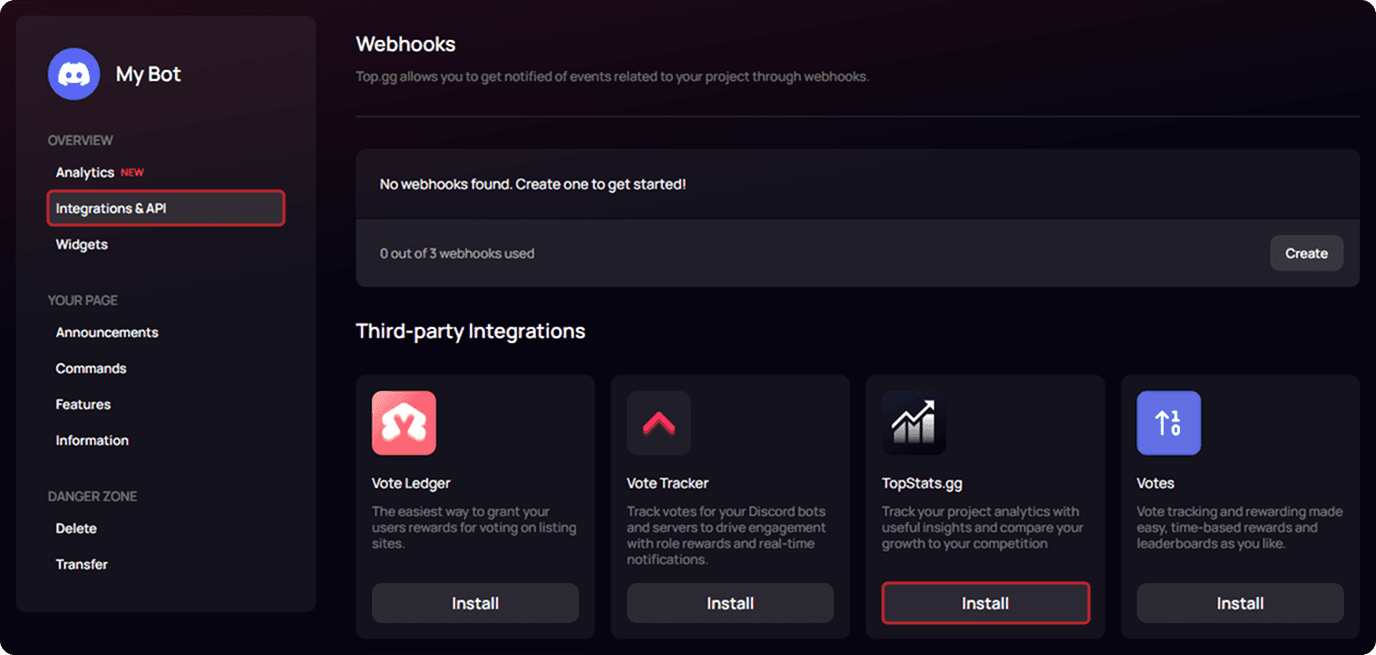Screen dimensions: 1376x655
Task: Click the My Bot title
Action: pyautogui.click(x=148, y=74)
